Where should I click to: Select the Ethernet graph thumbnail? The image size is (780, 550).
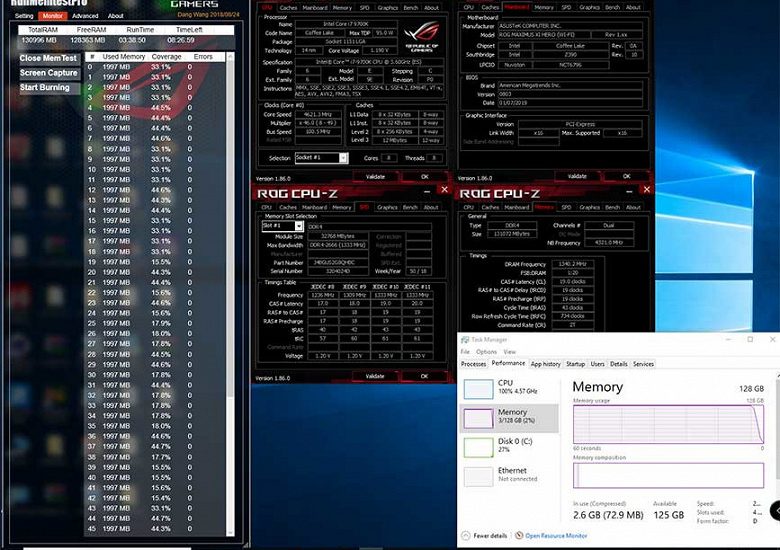pos(479,475)
